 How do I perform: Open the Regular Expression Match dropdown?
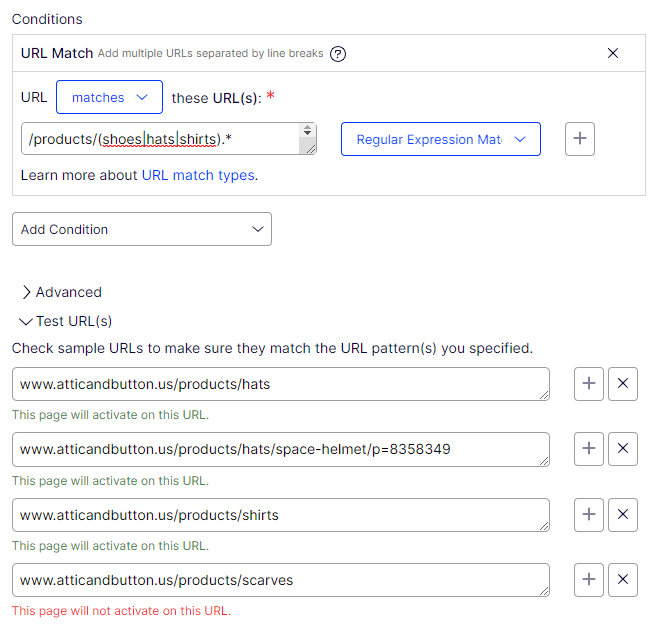(440, 139)
